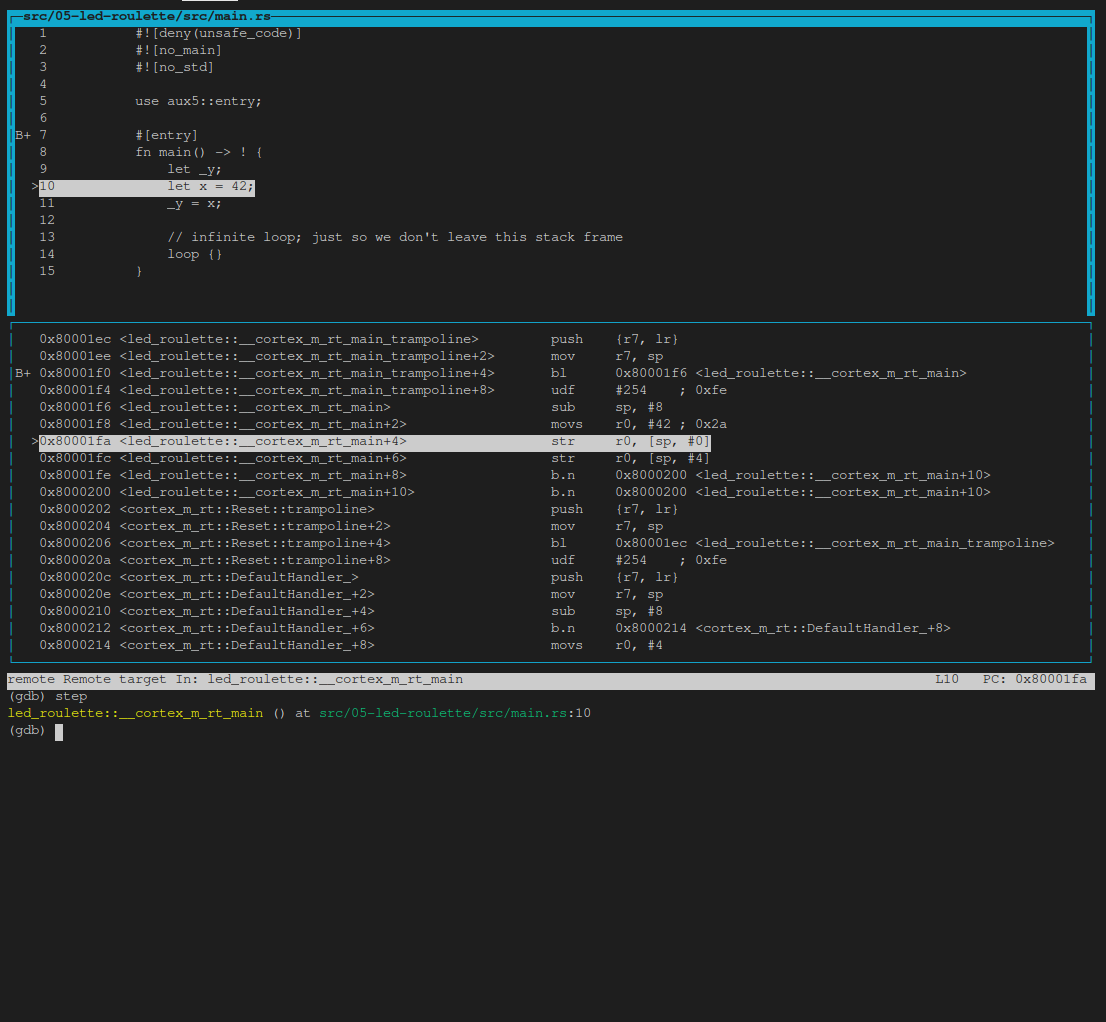The height and width of the screenshot is (1022, 1106).
Task: Click source line #![no_main]
Action: [x=178, y=50]
